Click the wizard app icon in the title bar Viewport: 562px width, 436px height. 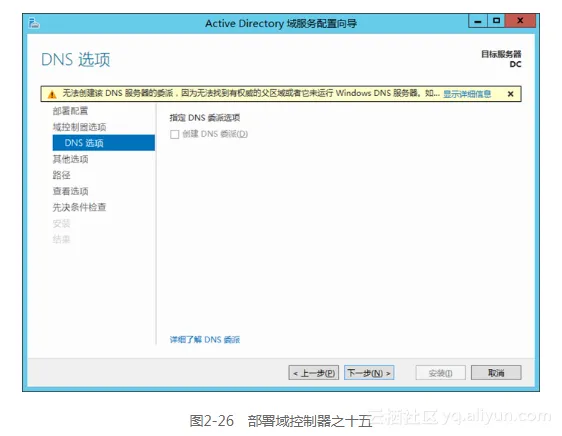[x=34, y=23]
